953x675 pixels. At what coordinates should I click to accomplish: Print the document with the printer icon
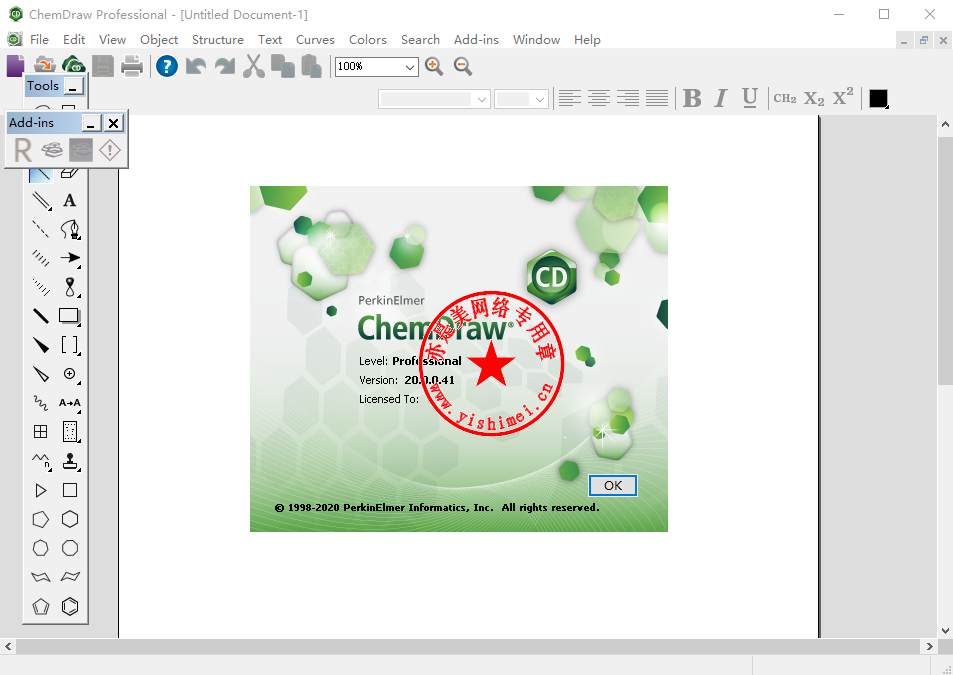click(x=132, y=66)
